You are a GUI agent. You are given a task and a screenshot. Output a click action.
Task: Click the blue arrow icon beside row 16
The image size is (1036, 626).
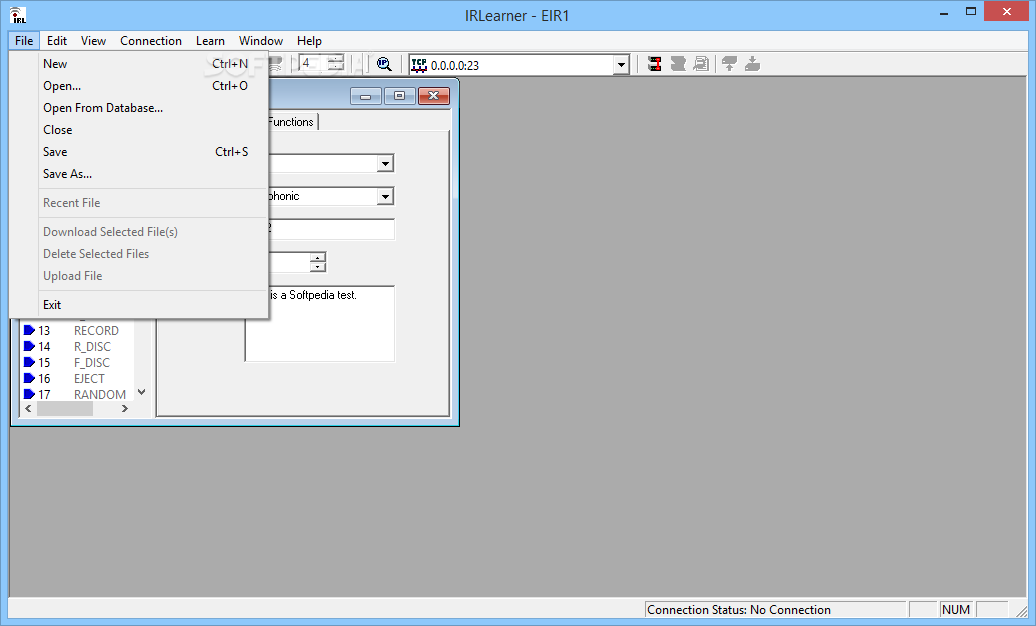[29, 378]
